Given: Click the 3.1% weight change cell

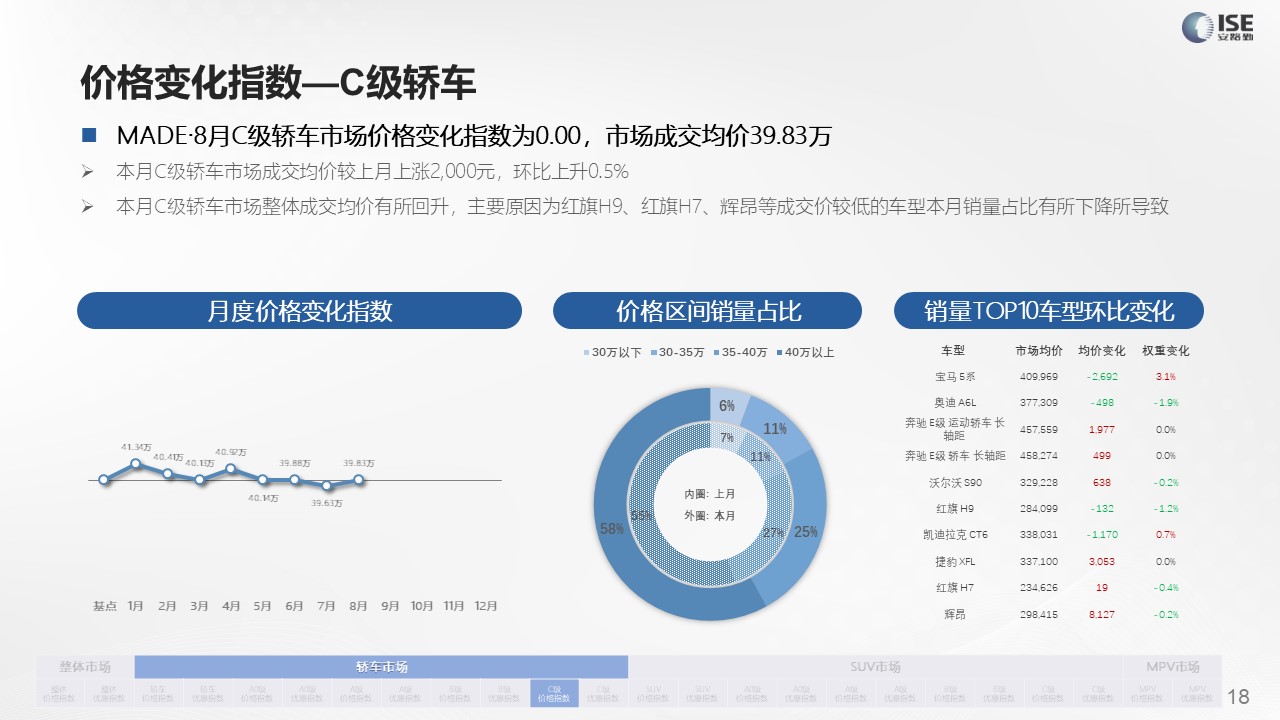Looking at the screenshot, I should pyautogui.click(x=1166, y=377).
